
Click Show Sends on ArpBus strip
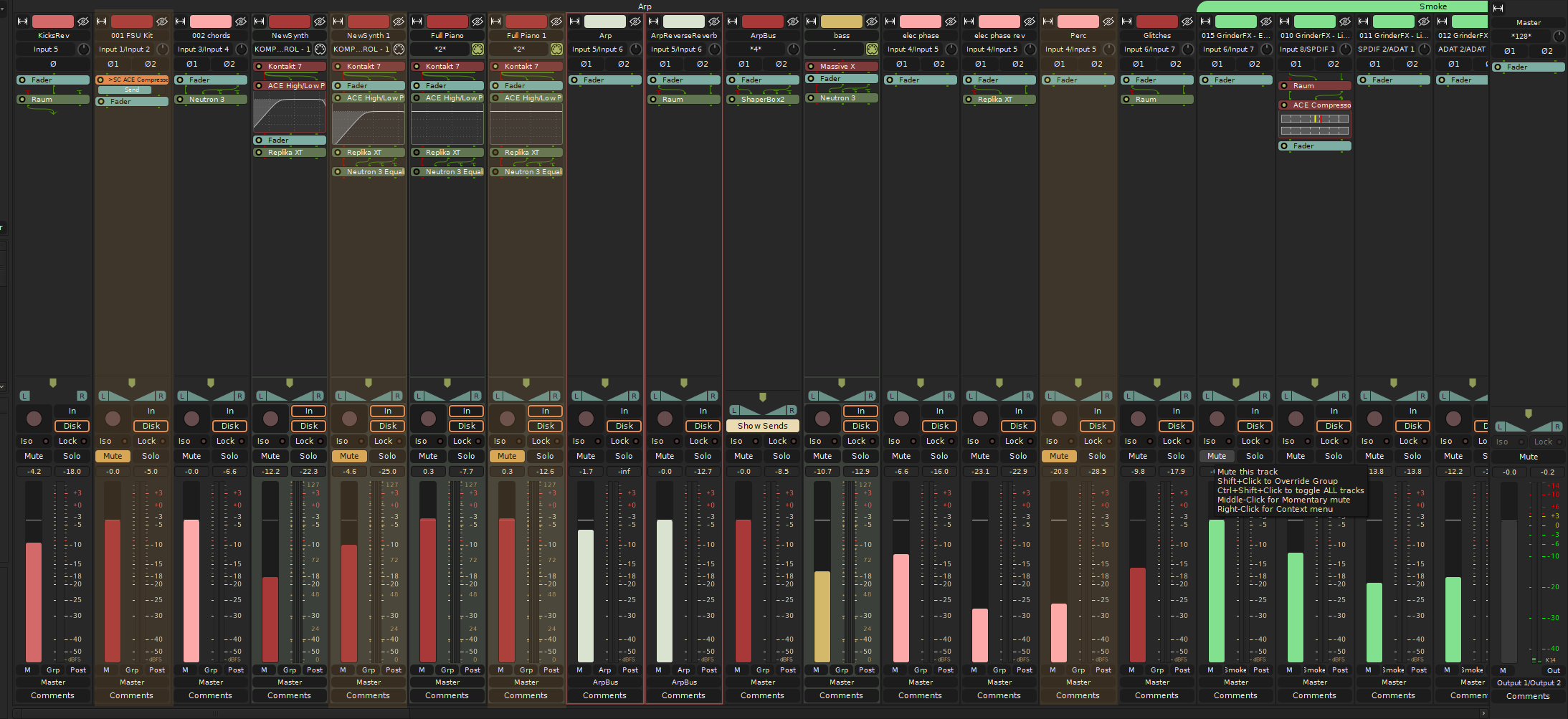[x=762, y=426]
